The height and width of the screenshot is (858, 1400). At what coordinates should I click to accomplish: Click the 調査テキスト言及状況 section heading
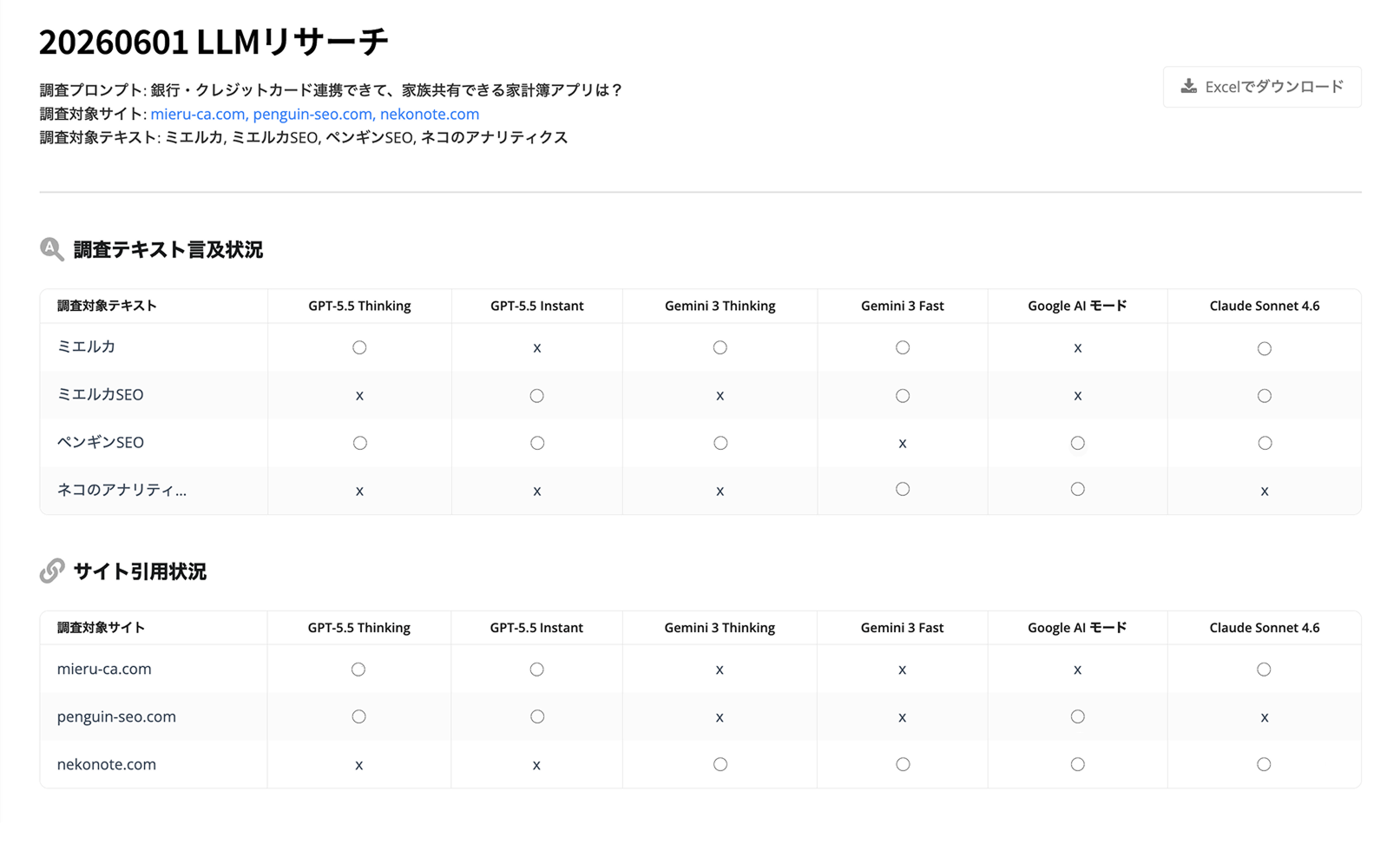tap(168, 250)
